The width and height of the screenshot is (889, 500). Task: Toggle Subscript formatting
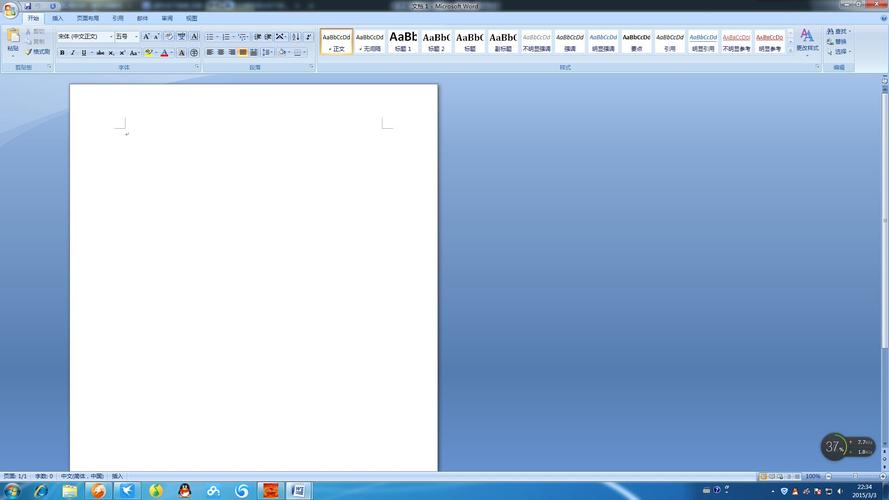111,53
